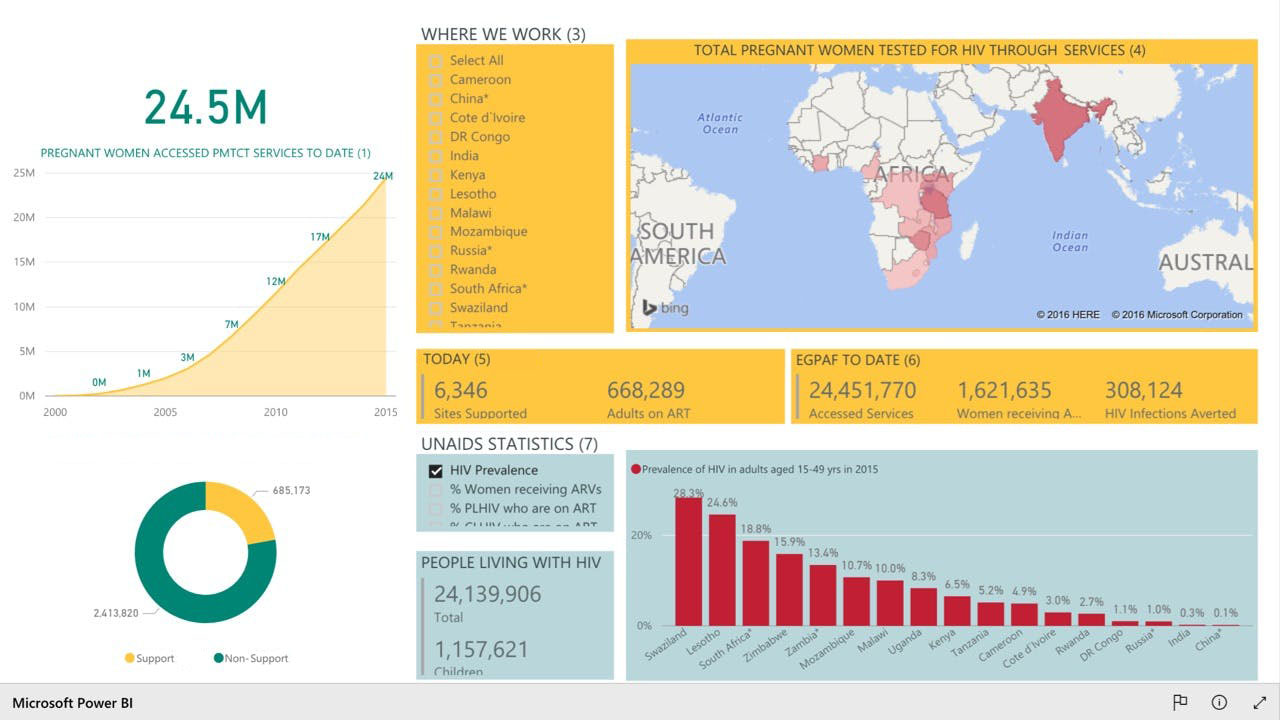Screen dimensions: 1280x720
Task: Check % Women receiving ARVs option
Action: [436, 490]
